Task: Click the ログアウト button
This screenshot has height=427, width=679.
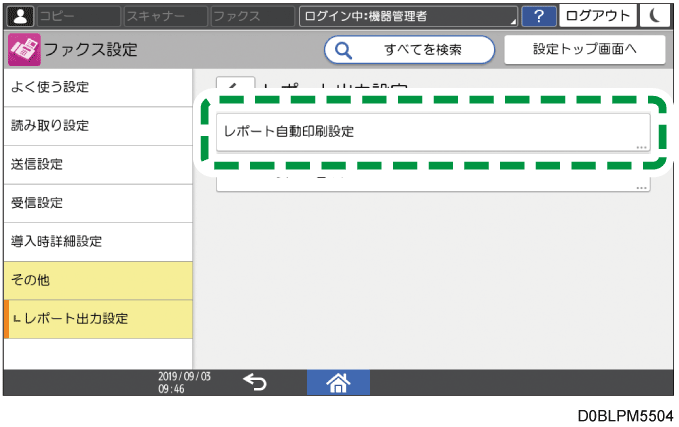Action: [598, 16]
